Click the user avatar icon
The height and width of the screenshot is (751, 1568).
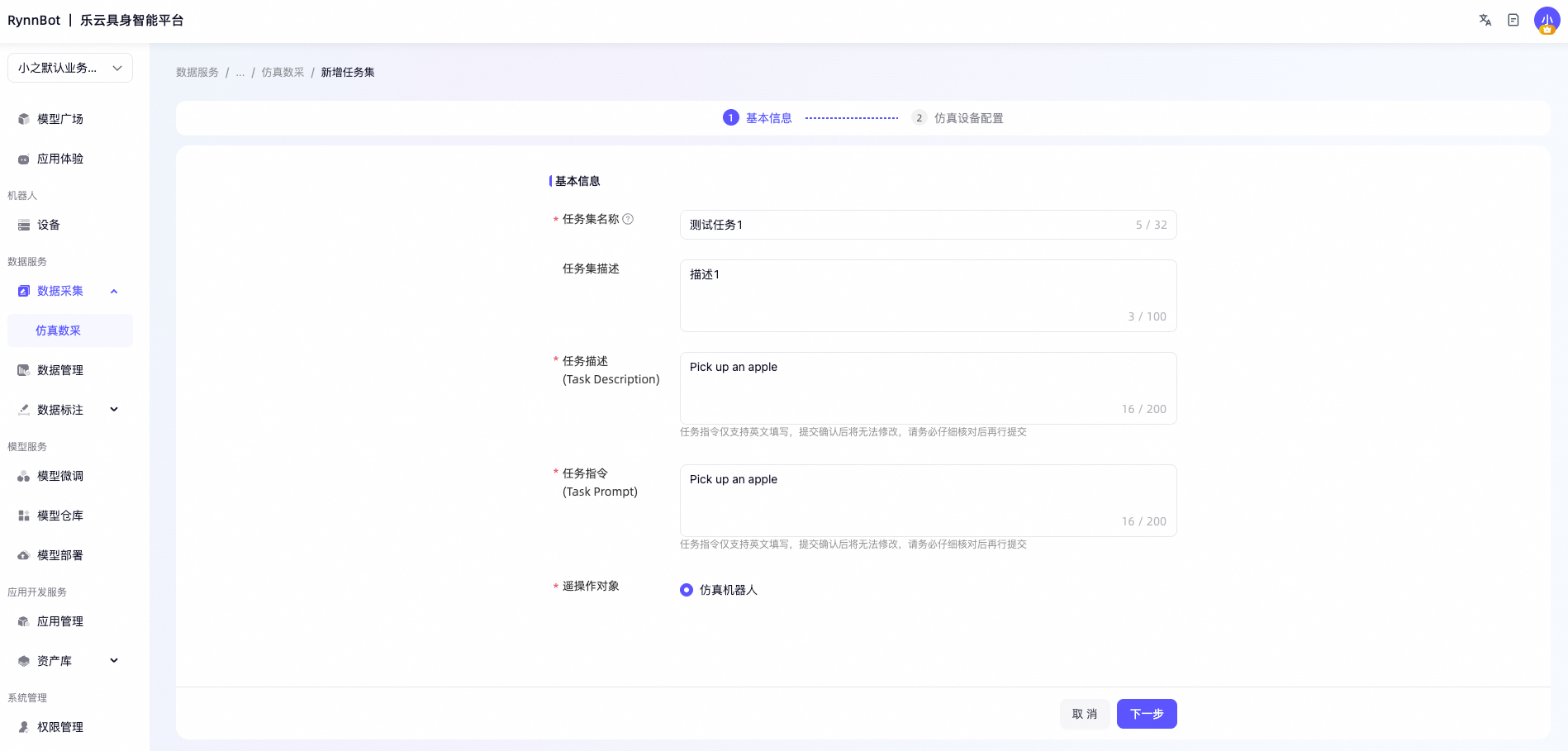click(x=1547, y=20)
